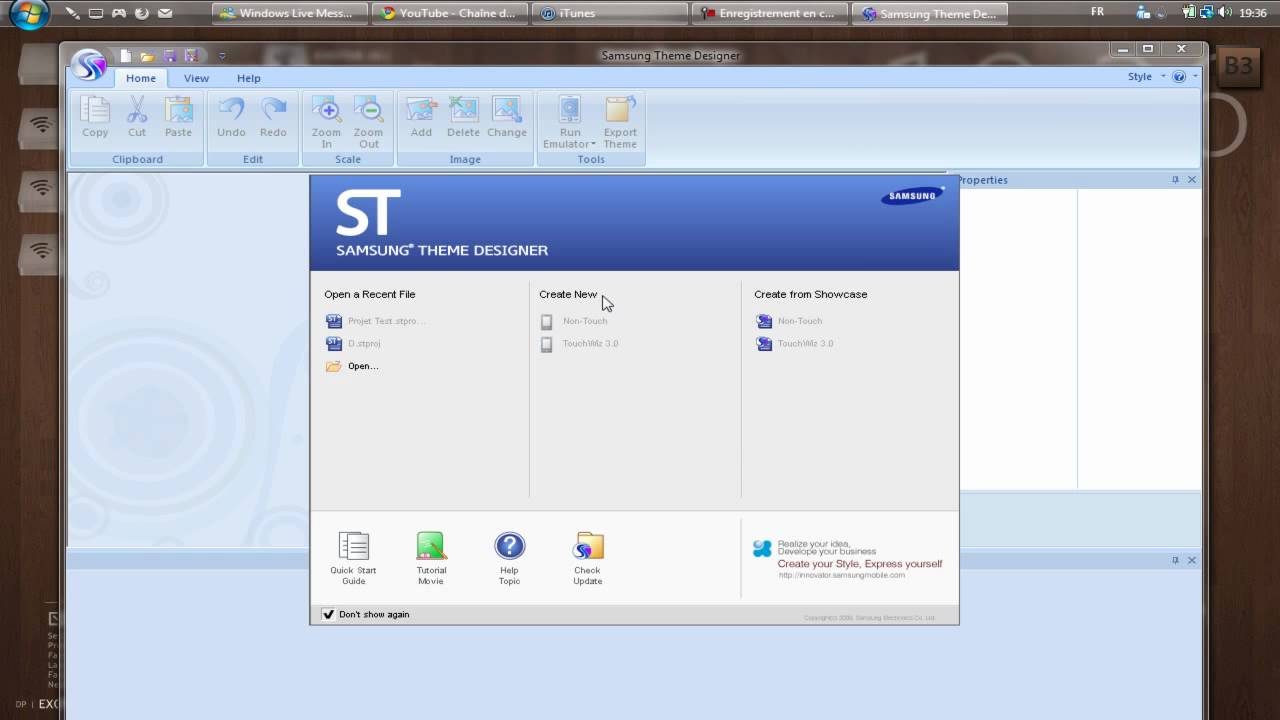Switch to YouTube Chrome taskbar button
The height and width of the screenshot is (720, 1280).
(450, 14)
